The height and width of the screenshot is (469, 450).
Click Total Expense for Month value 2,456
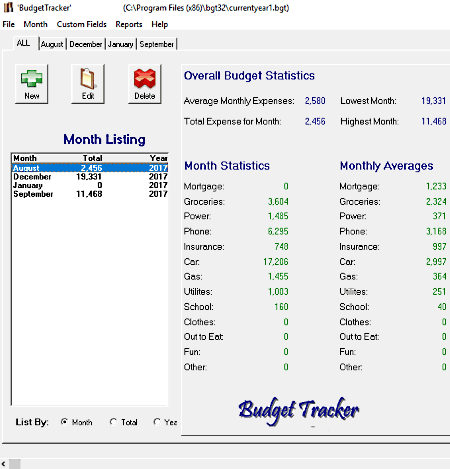pyautogui.click(x=315, y=121)
